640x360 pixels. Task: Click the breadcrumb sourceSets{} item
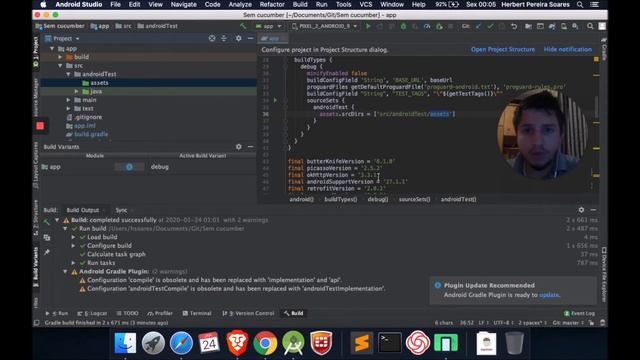[x=414, y=199]
